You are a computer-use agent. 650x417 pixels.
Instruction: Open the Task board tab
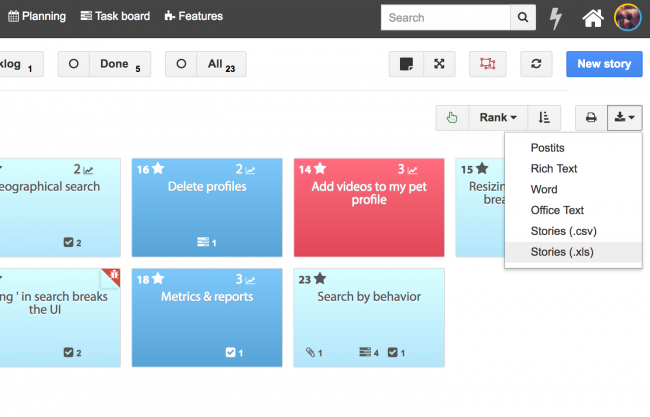pyautogui.click(x=115, y=16)
